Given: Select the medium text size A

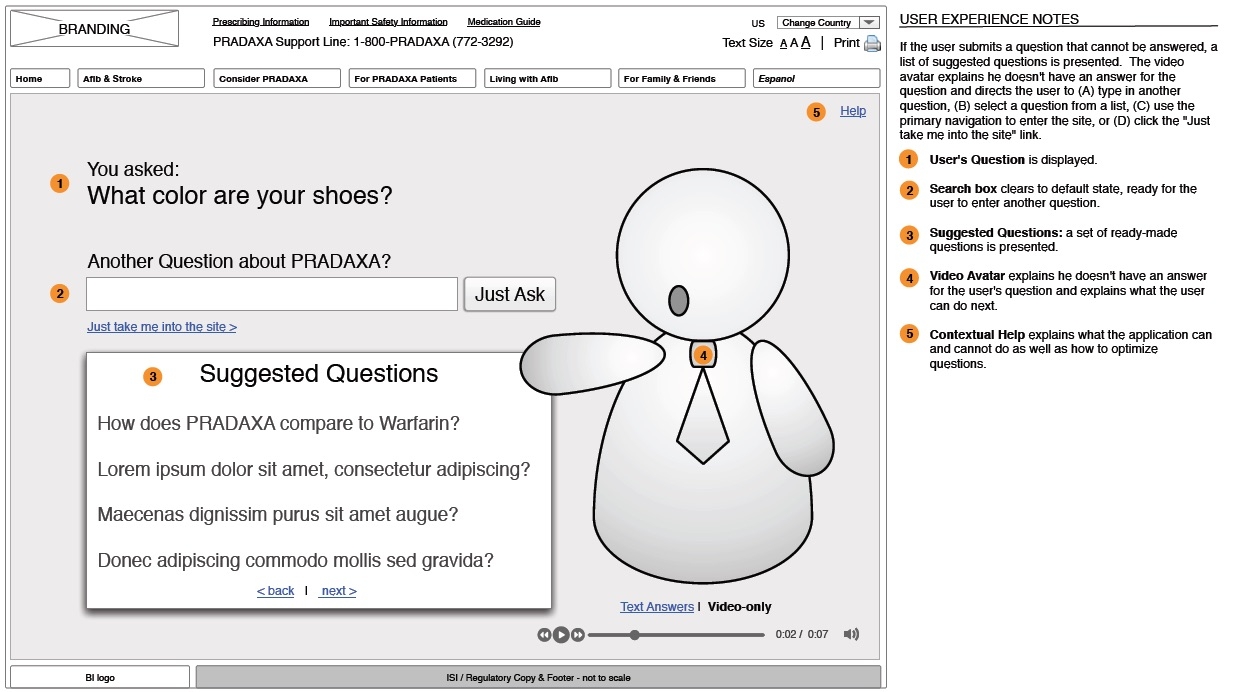Looking at the screenshot, I should pyautogui.click(x=794, y=43).
